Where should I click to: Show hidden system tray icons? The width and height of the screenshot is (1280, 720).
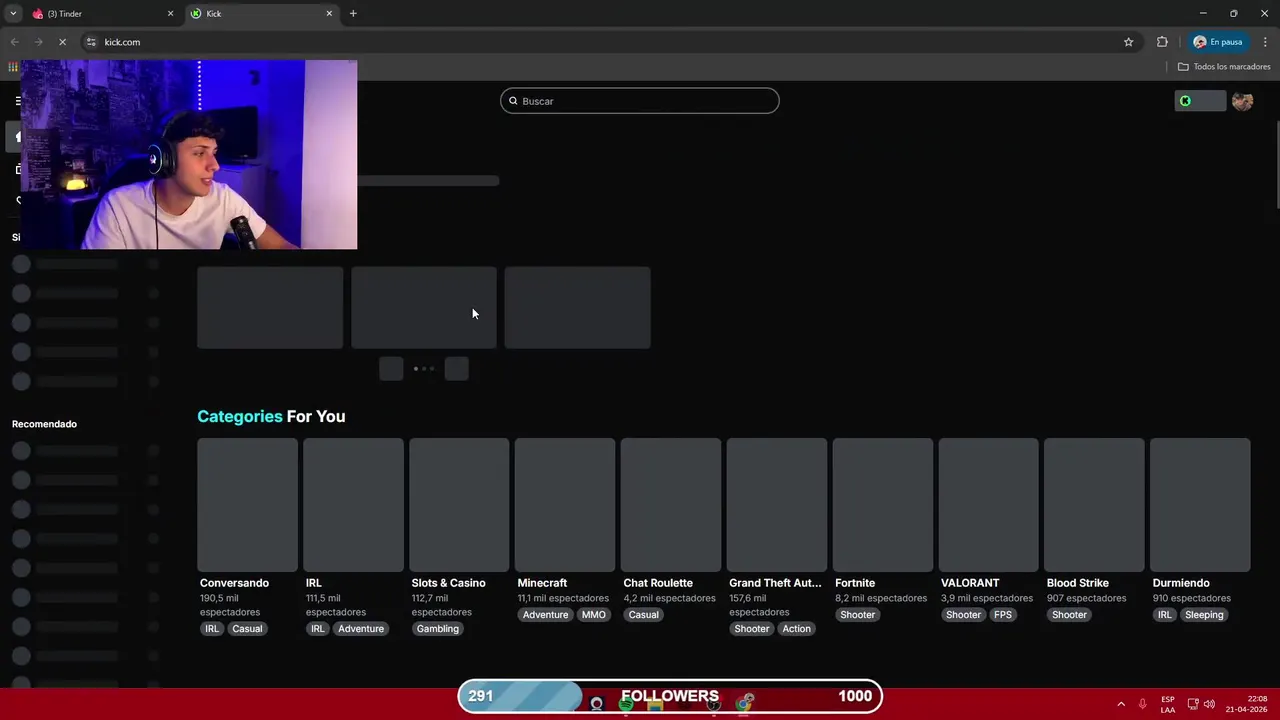(x=1120, y=704)
